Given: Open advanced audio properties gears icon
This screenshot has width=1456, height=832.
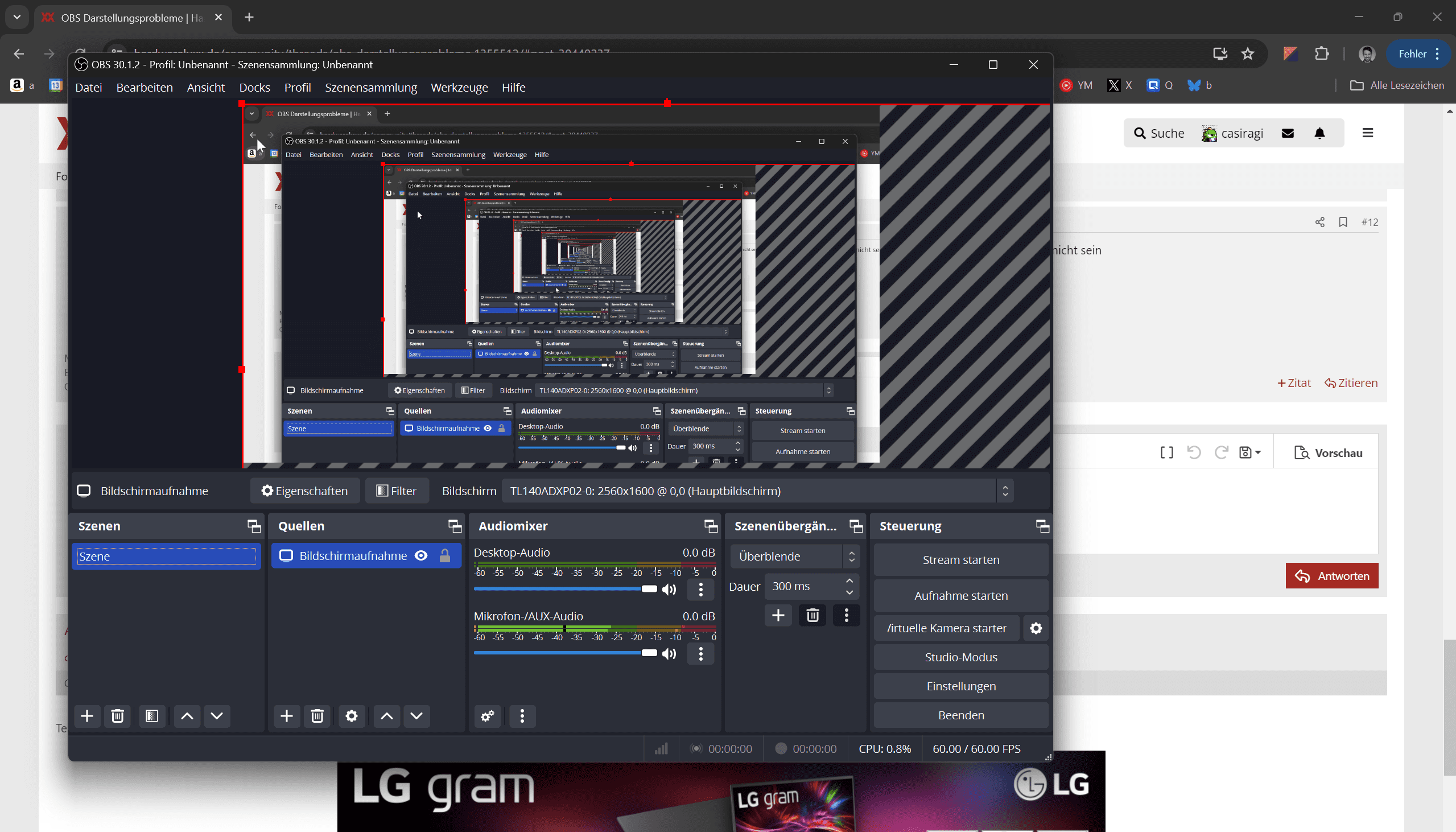Looking at the screenshot, I should (x=487, y=716).
